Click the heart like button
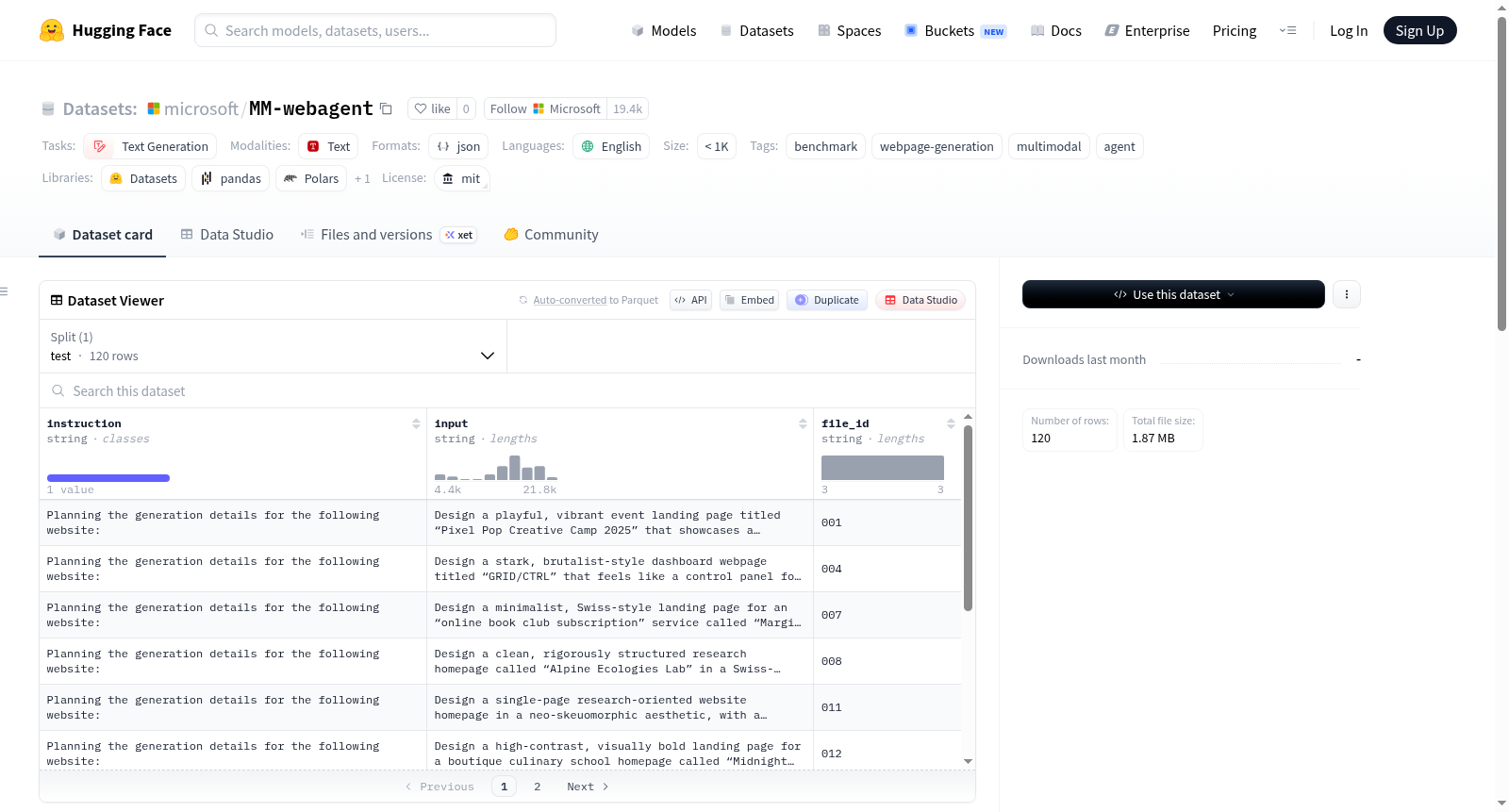 pyautogui.click(x=432, y=108)
